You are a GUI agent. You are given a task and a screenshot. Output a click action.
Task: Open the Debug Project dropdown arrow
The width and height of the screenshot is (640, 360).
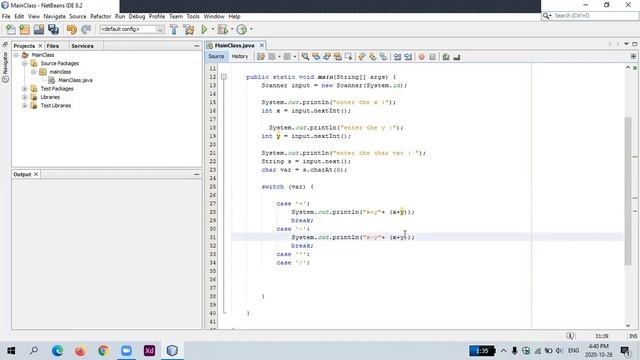[x=232, y=29]
